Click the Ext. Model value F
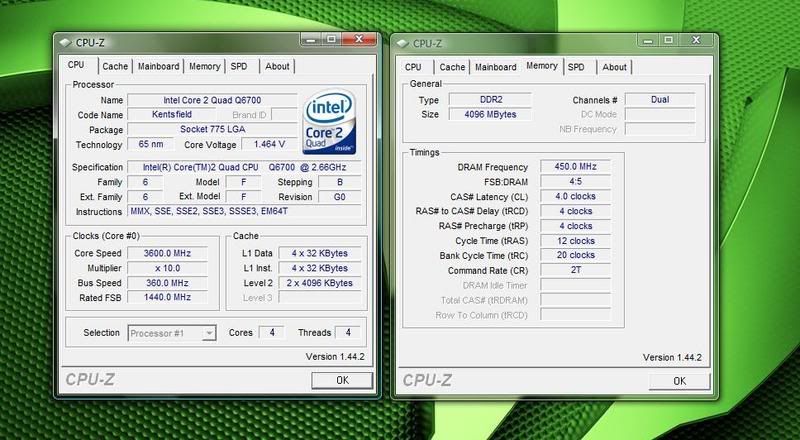The width and height of the screenshot is (800, 440). click(243, 197)
